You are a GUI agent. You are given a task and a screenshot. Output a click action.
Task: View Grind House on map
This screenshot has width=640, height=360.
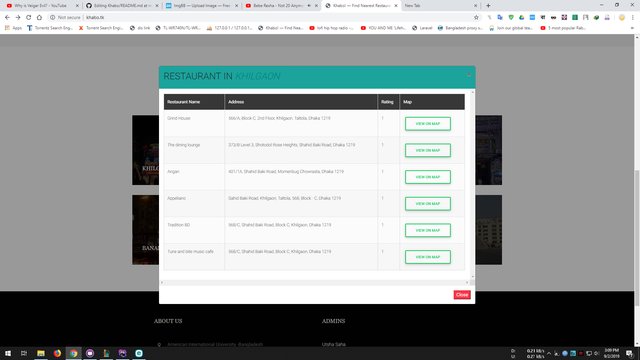(x=428, y=124)
